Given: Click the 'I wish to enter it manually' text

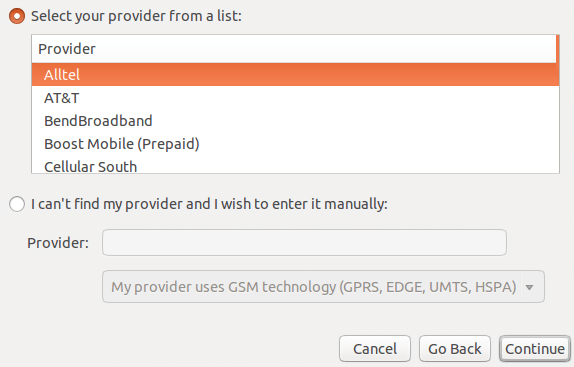Looking at the screenshot, I should (x=301, y=204).
